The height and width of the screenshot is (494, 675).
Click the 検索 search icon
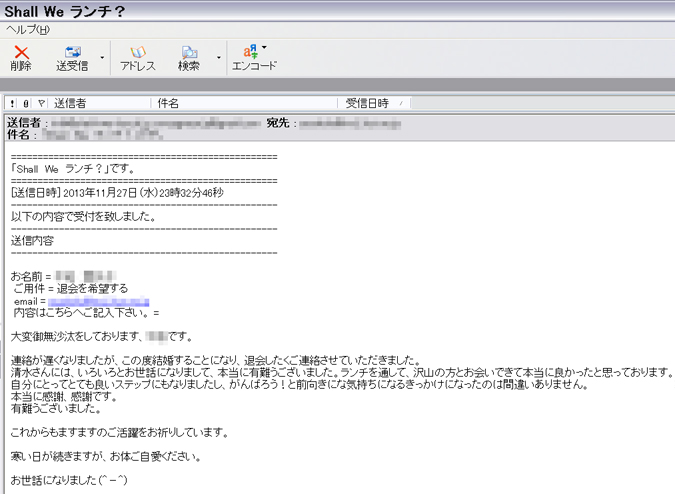(189, 58)
